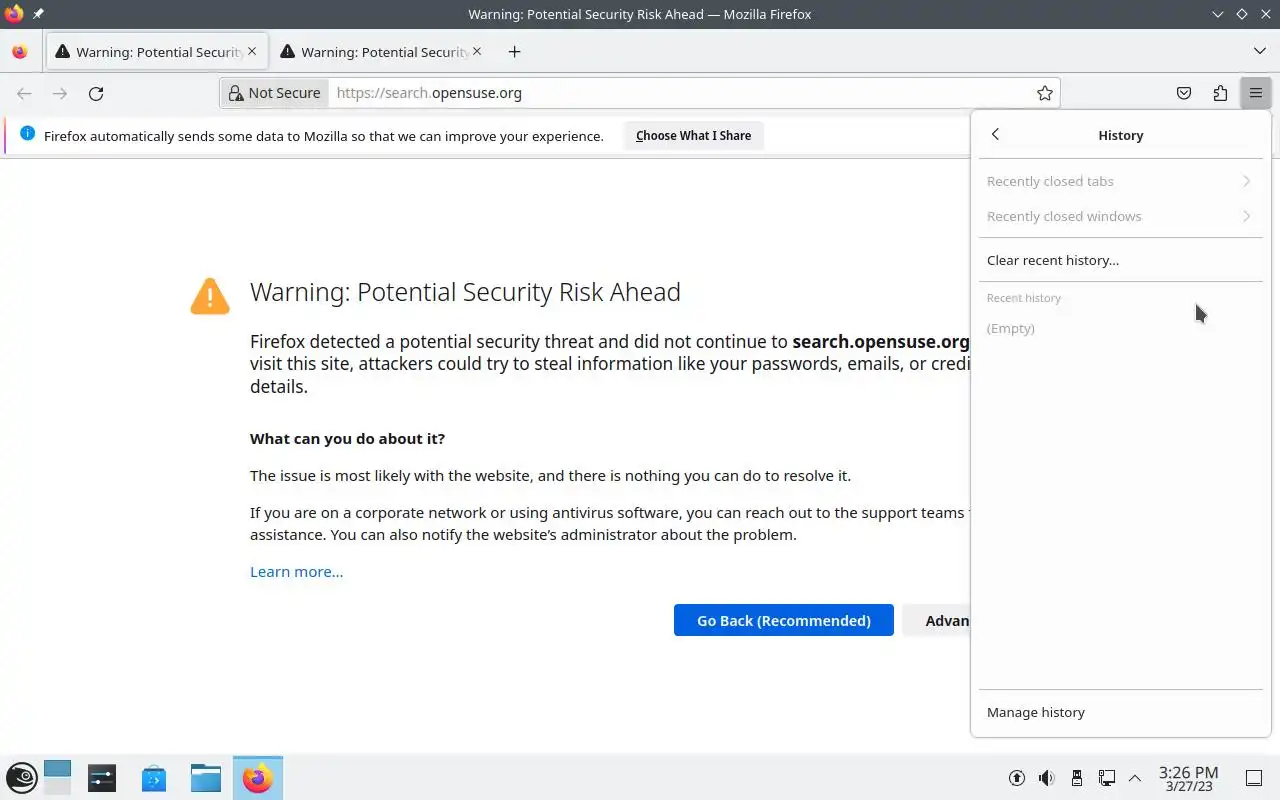Open Recently closed windows submenu
The width and height of the screenshot is (1280, 800).
(x=1120, y=216)
